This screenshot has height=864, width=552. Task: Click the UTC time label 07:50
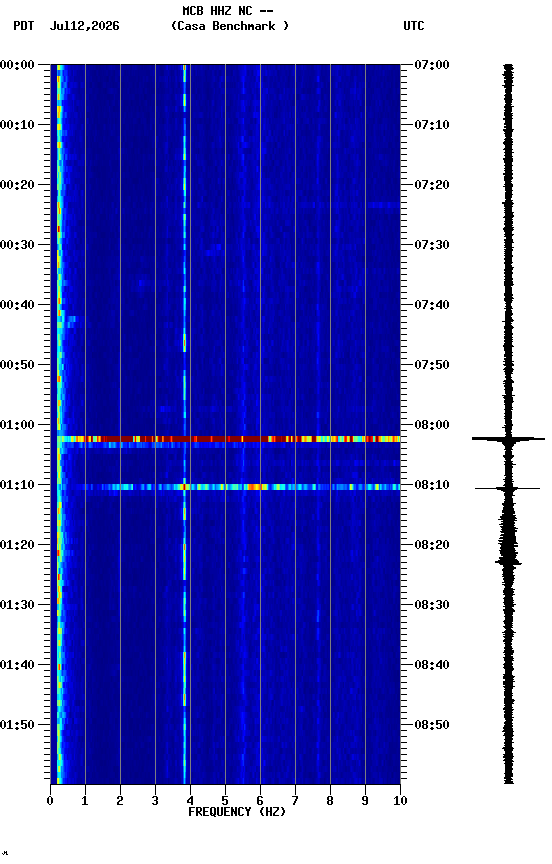[432, 365]
